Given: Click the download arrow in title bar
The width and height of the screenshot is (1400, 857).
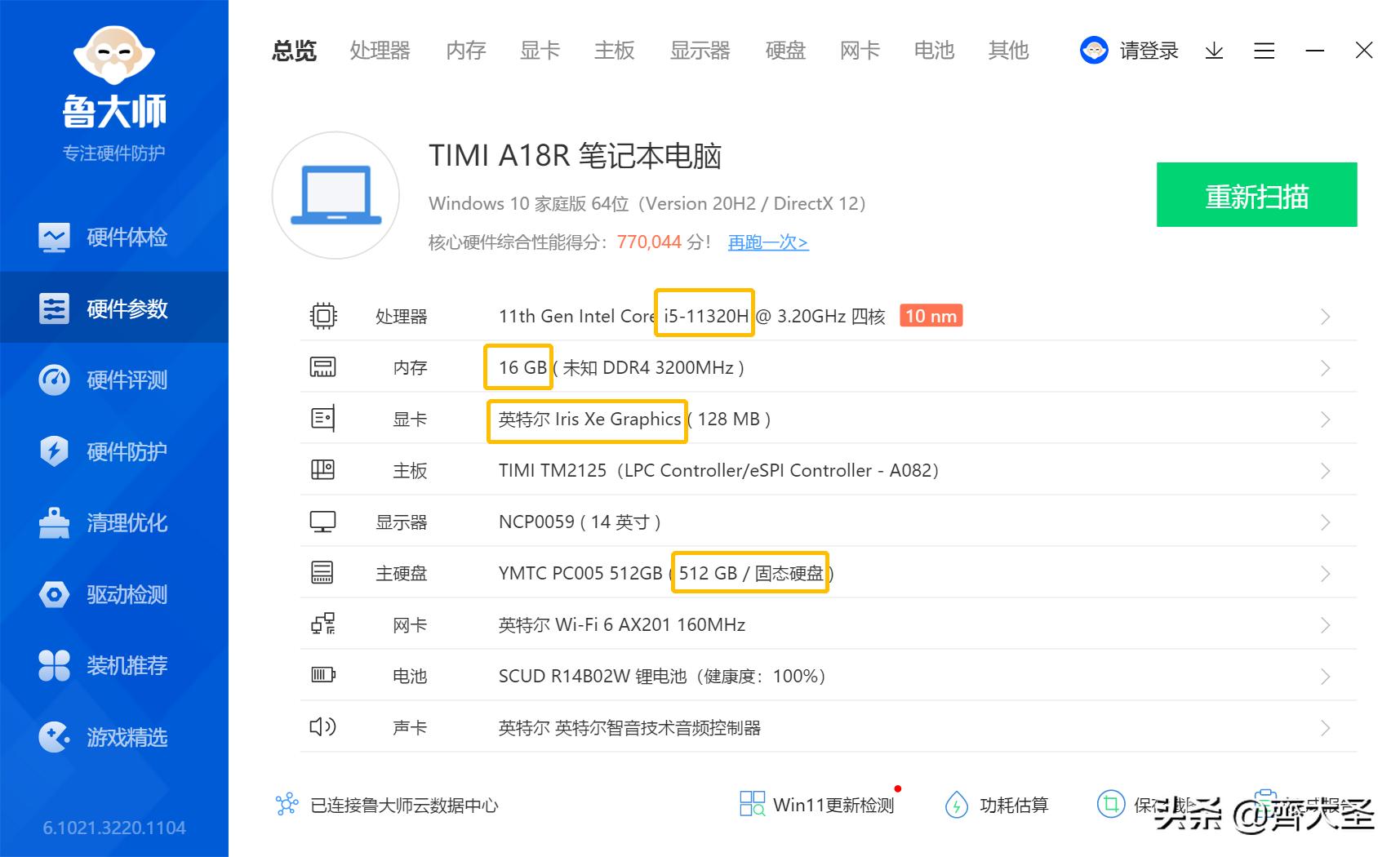Looking at the screenshot, I should [1215, 51].
